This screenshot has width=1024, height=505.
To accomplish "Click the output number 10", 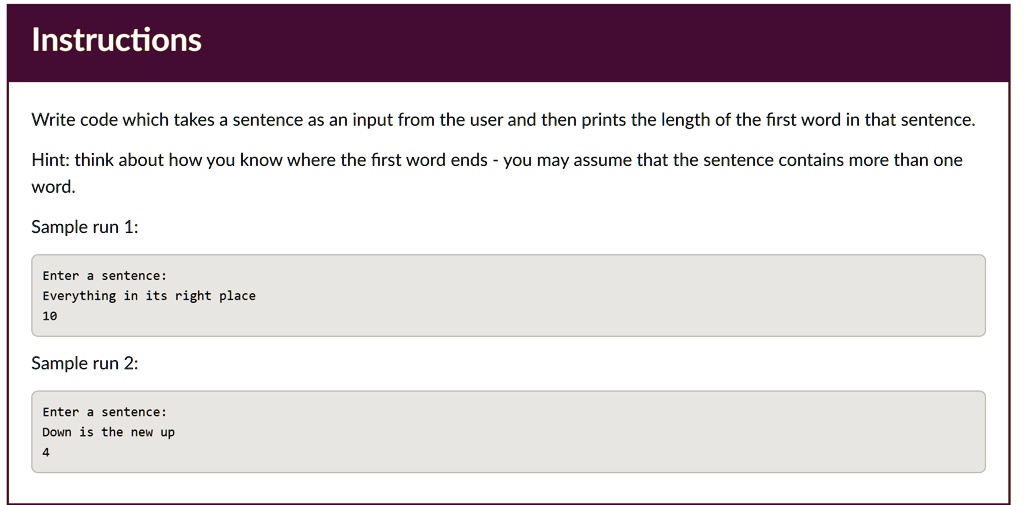I will pos(50,316).
